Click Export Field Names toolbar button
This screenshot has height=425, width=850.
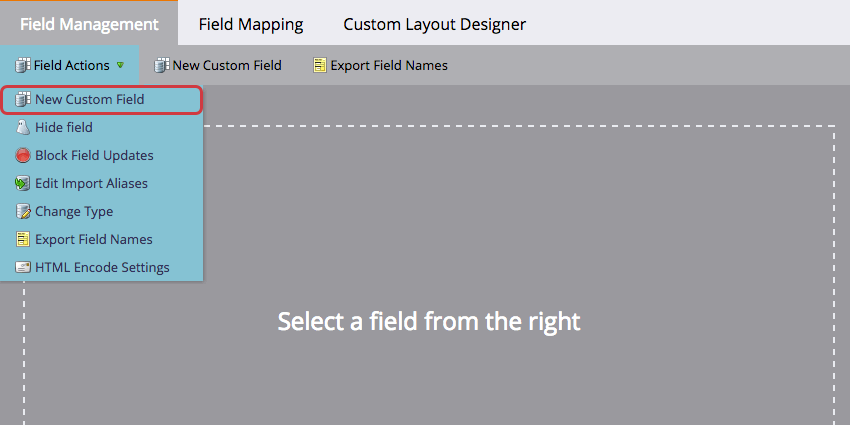tap(381, 66)
